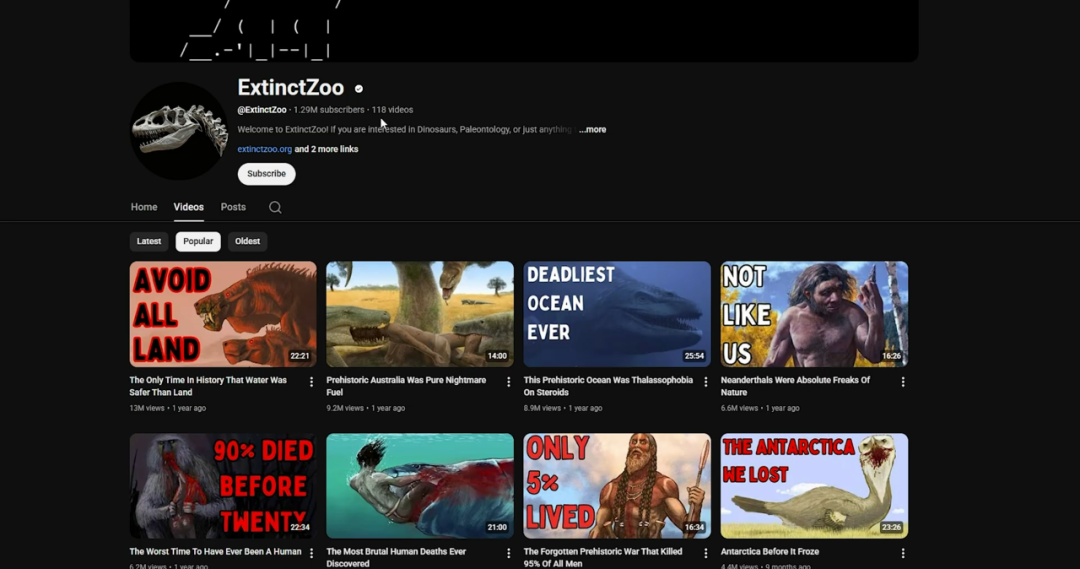1080x569 pixels.
Task: Subscribe to the ExtinctZoo channel
Action: tap(266, 174)
